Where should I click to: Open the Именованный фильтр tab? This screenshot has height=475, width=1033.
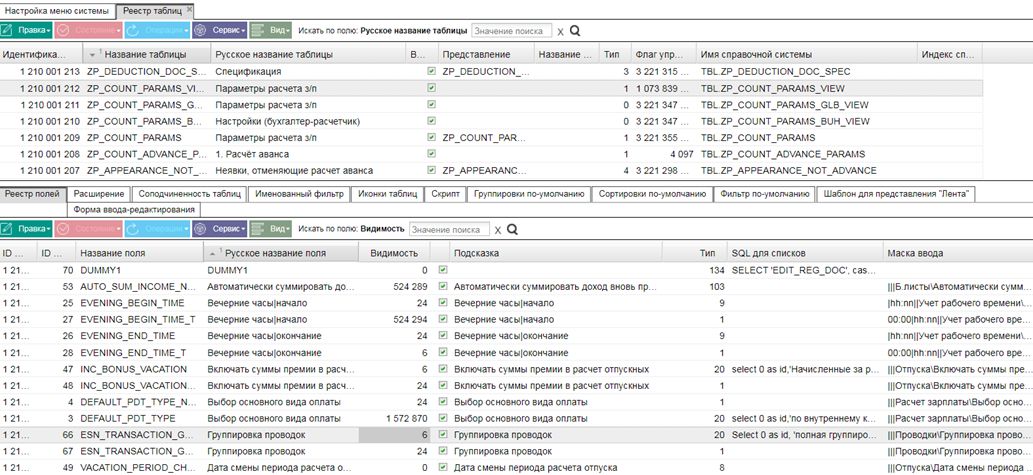click(x=299, y=194)
